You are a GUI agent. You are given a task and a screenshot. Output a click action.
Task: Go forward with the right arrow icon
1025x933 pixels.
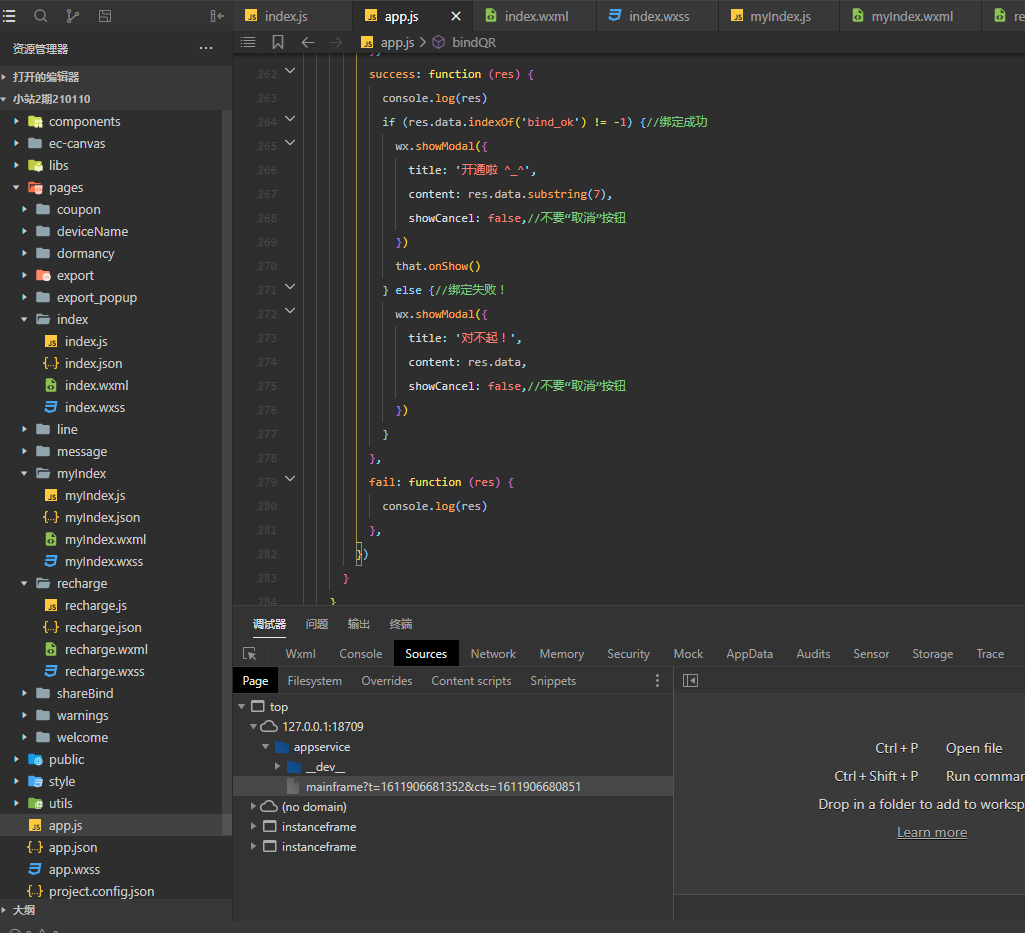pos(336,42)
